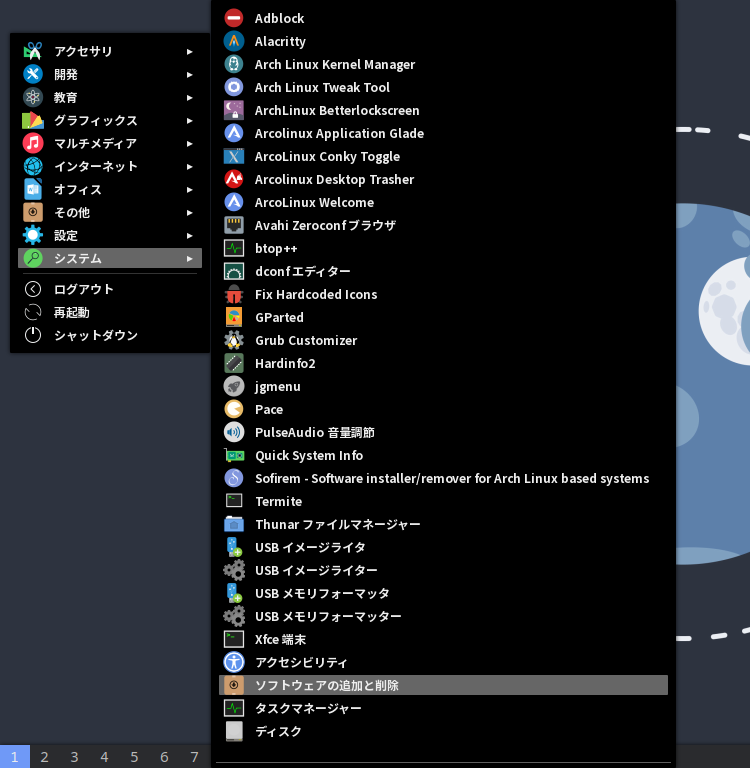Screen dimensions: 750x768
Task: Expand the インターネット submenu arrow
Action: click(x=190, y=166)
